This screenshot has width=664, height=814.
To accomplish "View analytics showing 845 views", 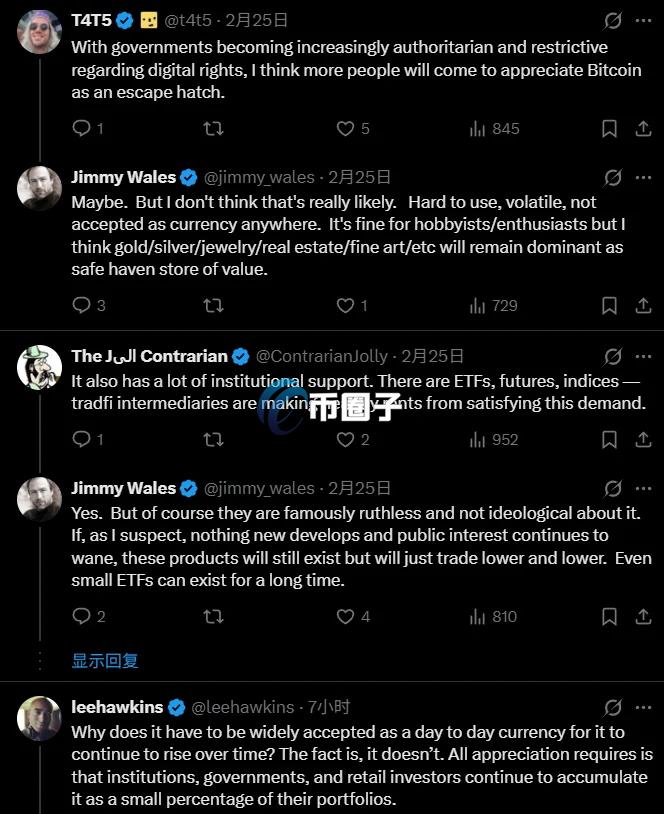I will 494,128.
